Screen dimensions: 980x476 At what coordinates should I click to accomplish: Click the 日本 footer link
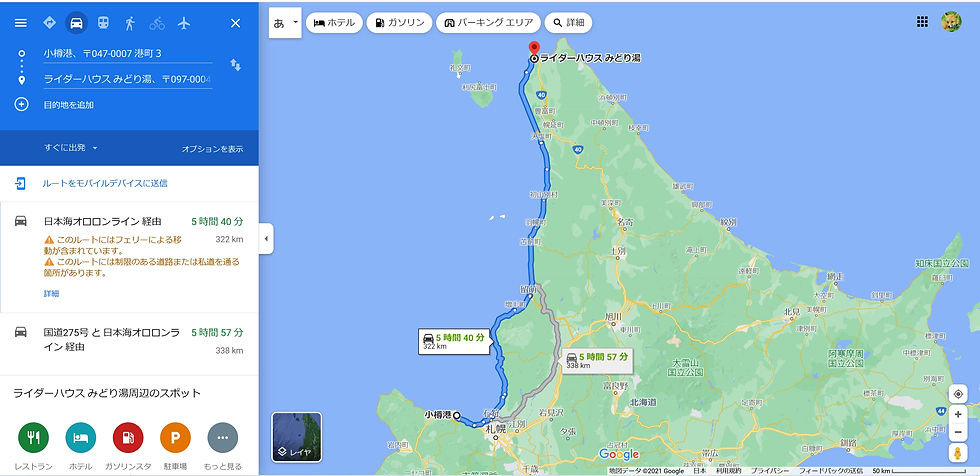pyautogui.click(x=699, y=471)
